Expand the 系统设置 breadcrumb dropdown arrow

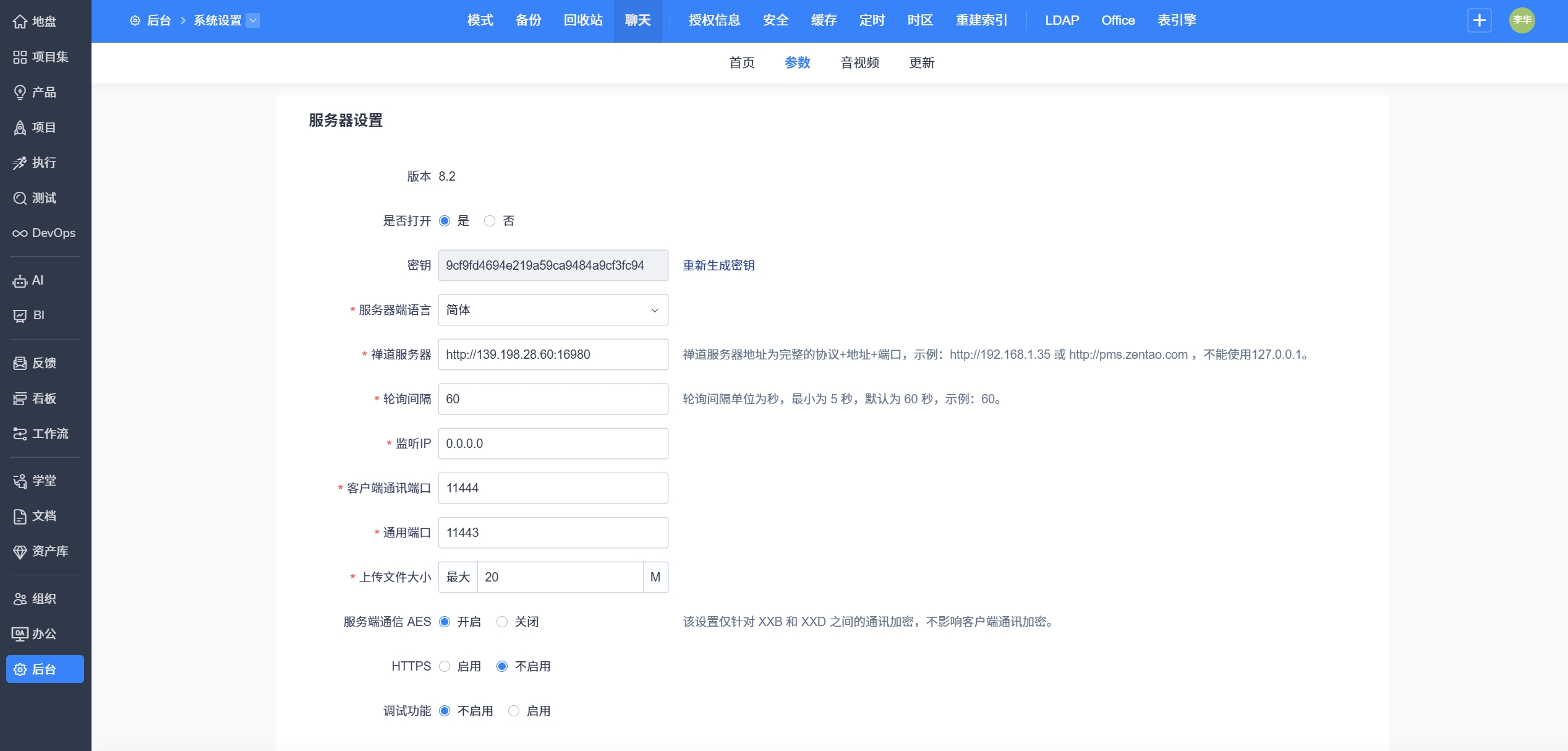[x=253, y=20]
